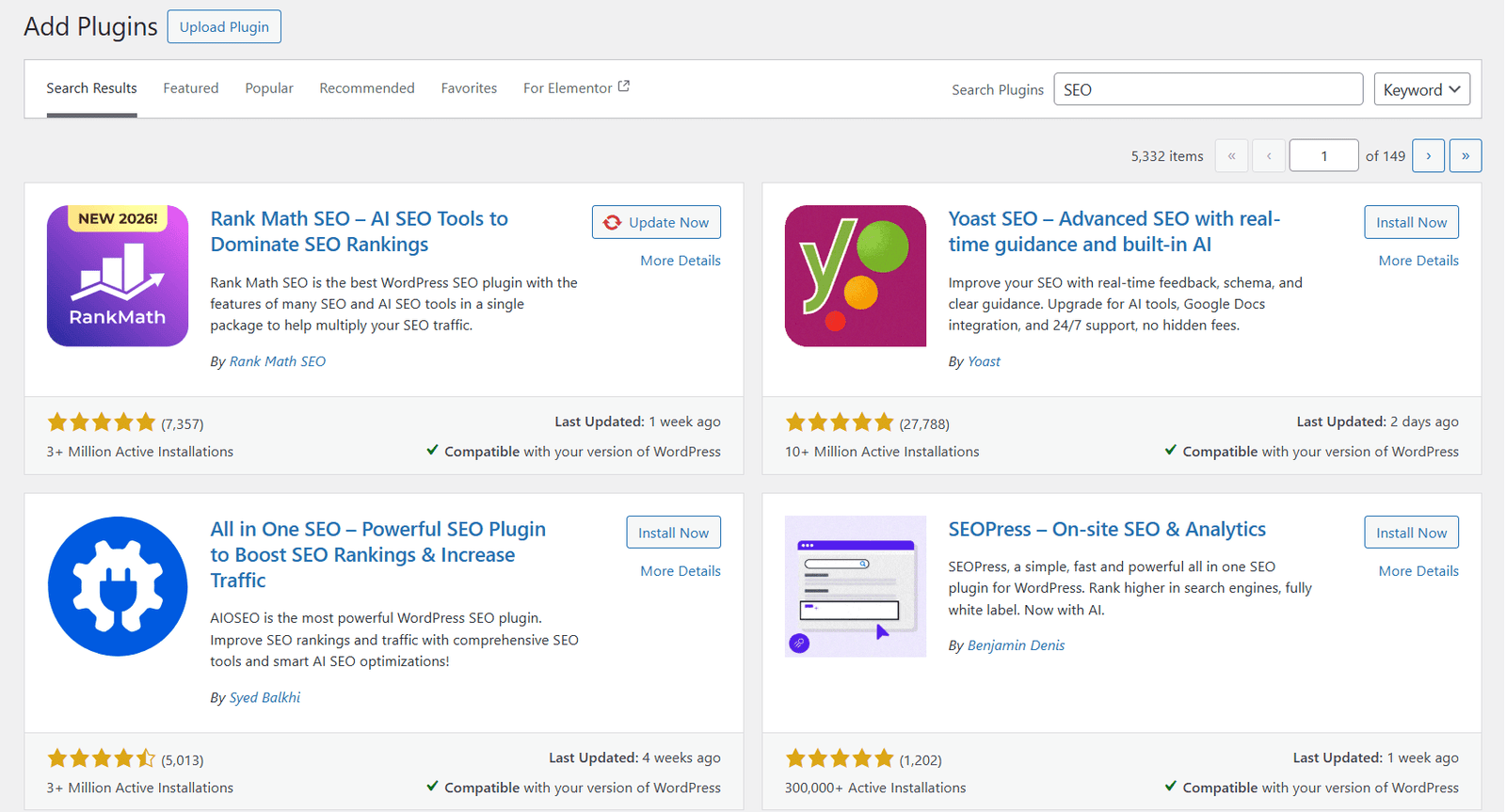Focus the Search Plugins input field
Viewport: 1506px width, 812px height.
pyautogui.click(x=1208, y=89)
